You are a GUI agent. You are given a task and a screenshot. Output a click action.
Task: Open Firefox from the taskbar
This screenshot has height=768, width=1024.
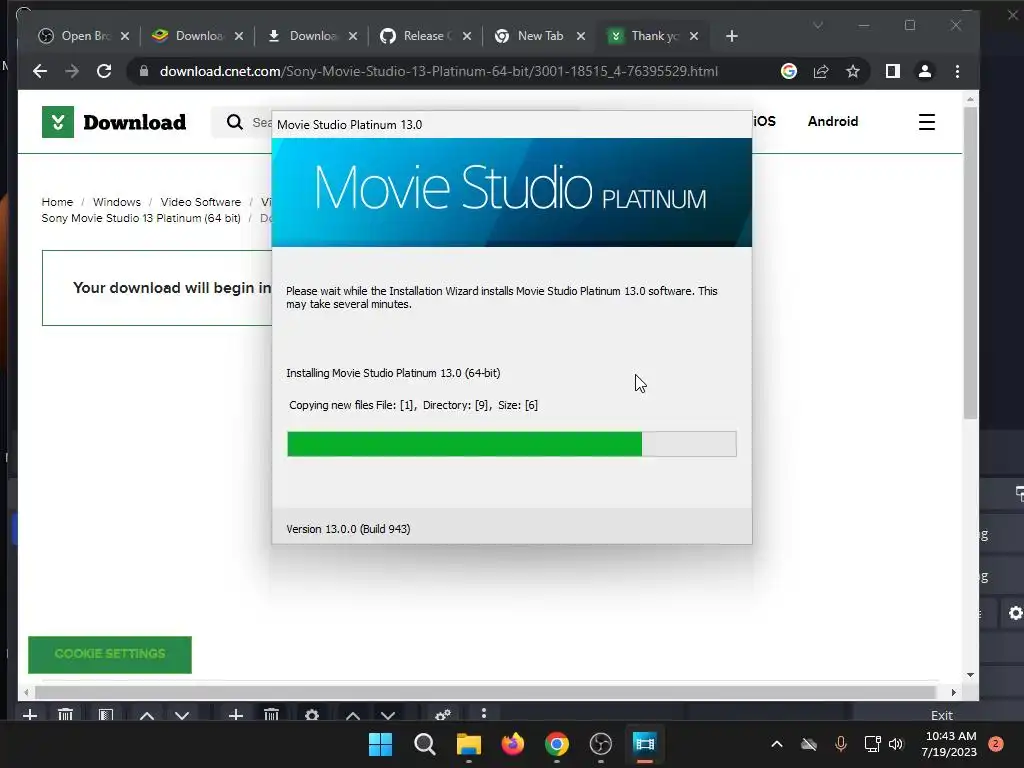[513, 744]
